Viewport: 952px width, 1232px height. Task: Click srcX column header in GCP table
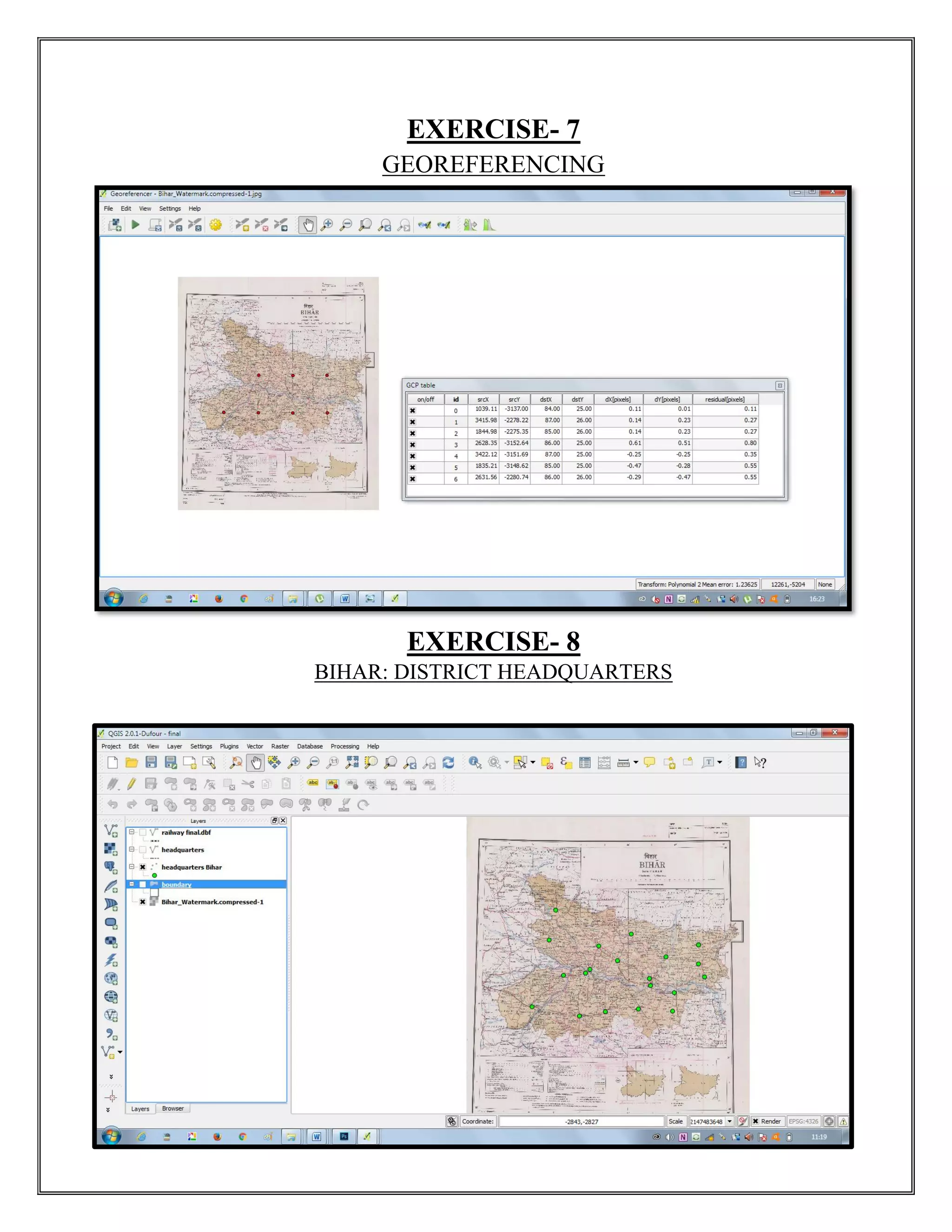coord(483,399)
